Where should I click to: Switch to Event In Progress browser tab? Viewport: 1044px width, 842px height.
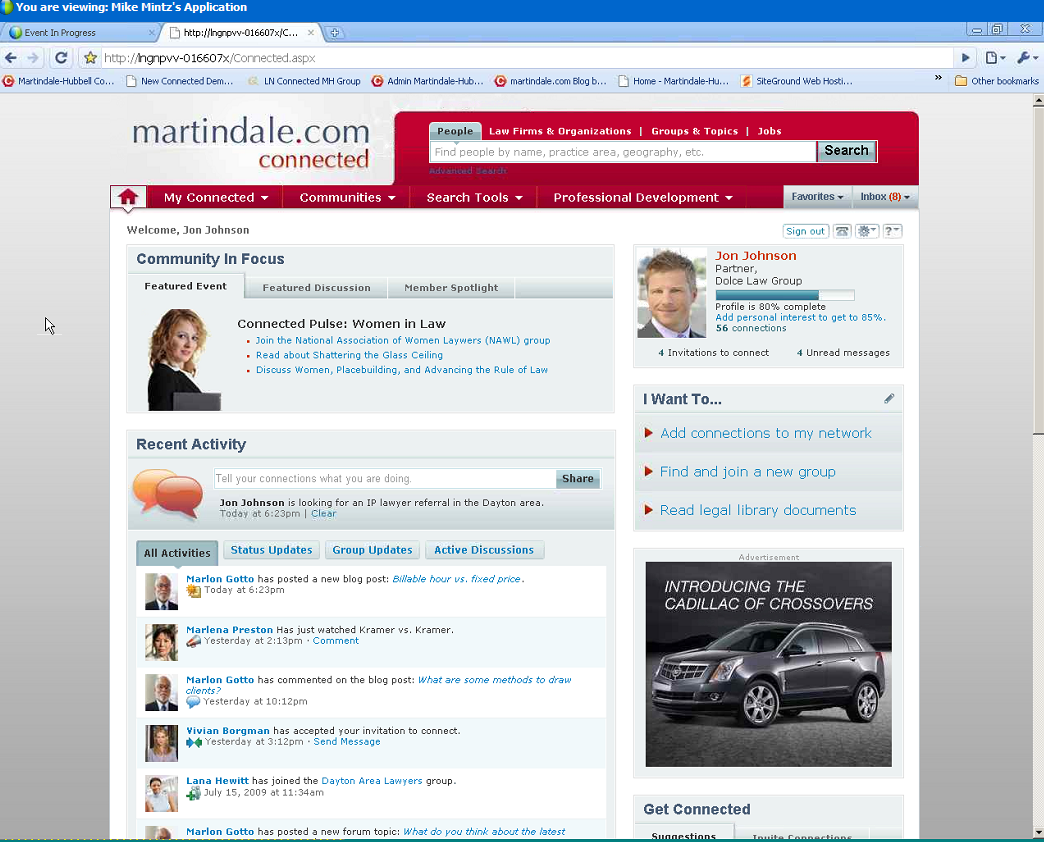[x=79, y=33]
